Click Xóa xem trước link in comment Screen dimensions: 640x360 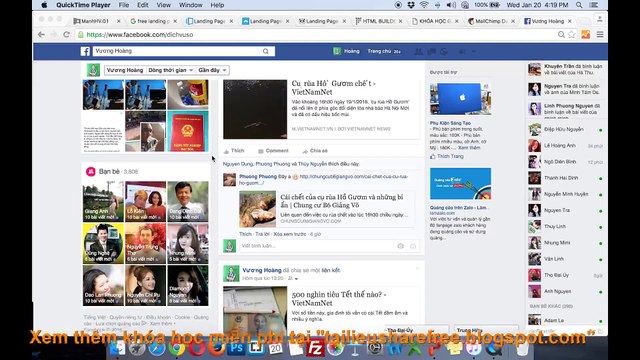tap(290, 234)
